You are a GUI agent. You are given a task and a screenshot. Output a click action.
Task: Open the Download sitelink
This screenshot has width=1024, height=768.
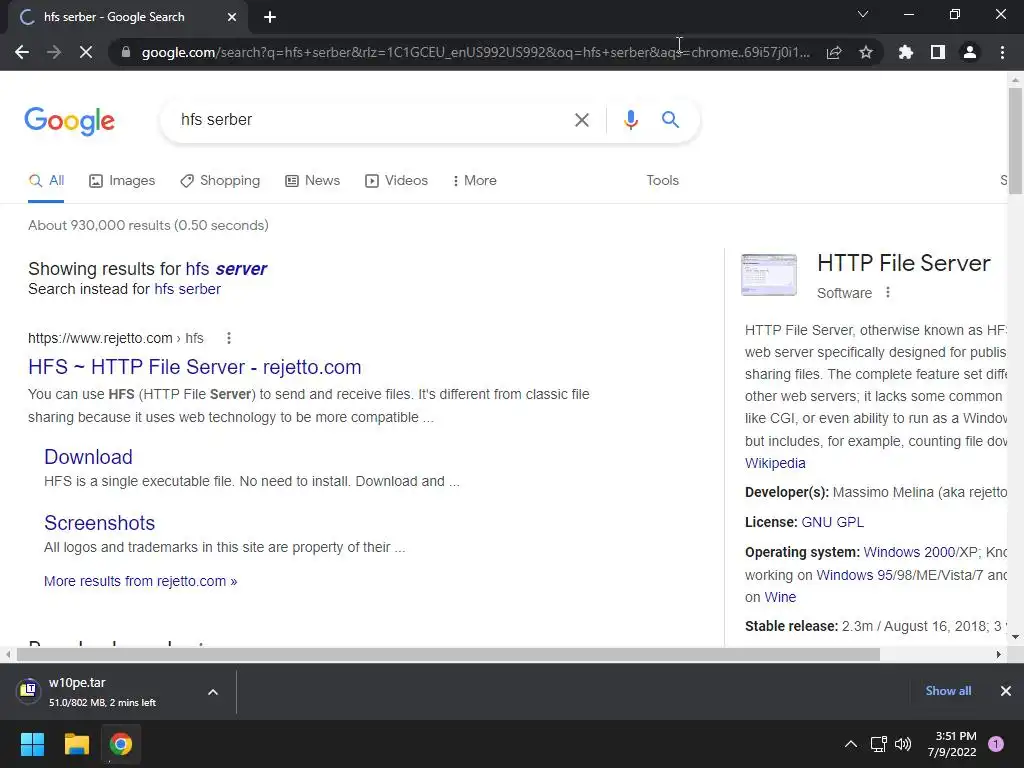click(88, 457)
